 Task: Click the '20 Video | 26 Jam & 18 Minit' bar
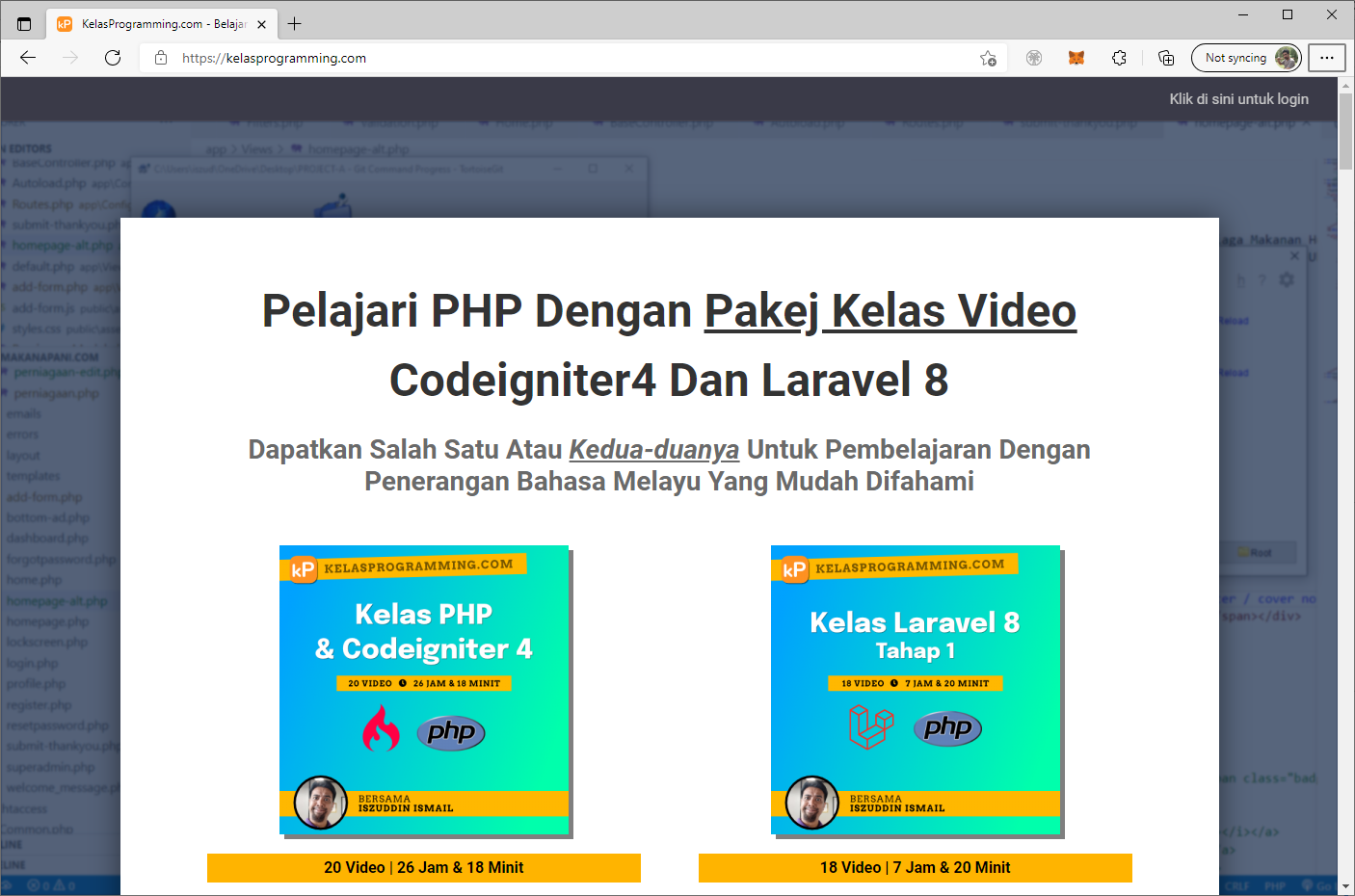(424, 868)
